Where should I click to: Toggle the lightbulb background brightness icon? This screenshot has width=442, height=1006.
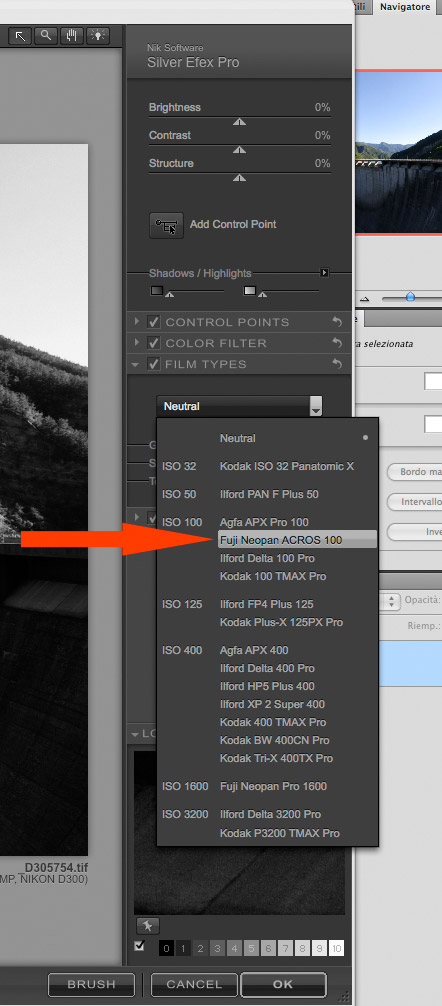[x=98, y=36]
